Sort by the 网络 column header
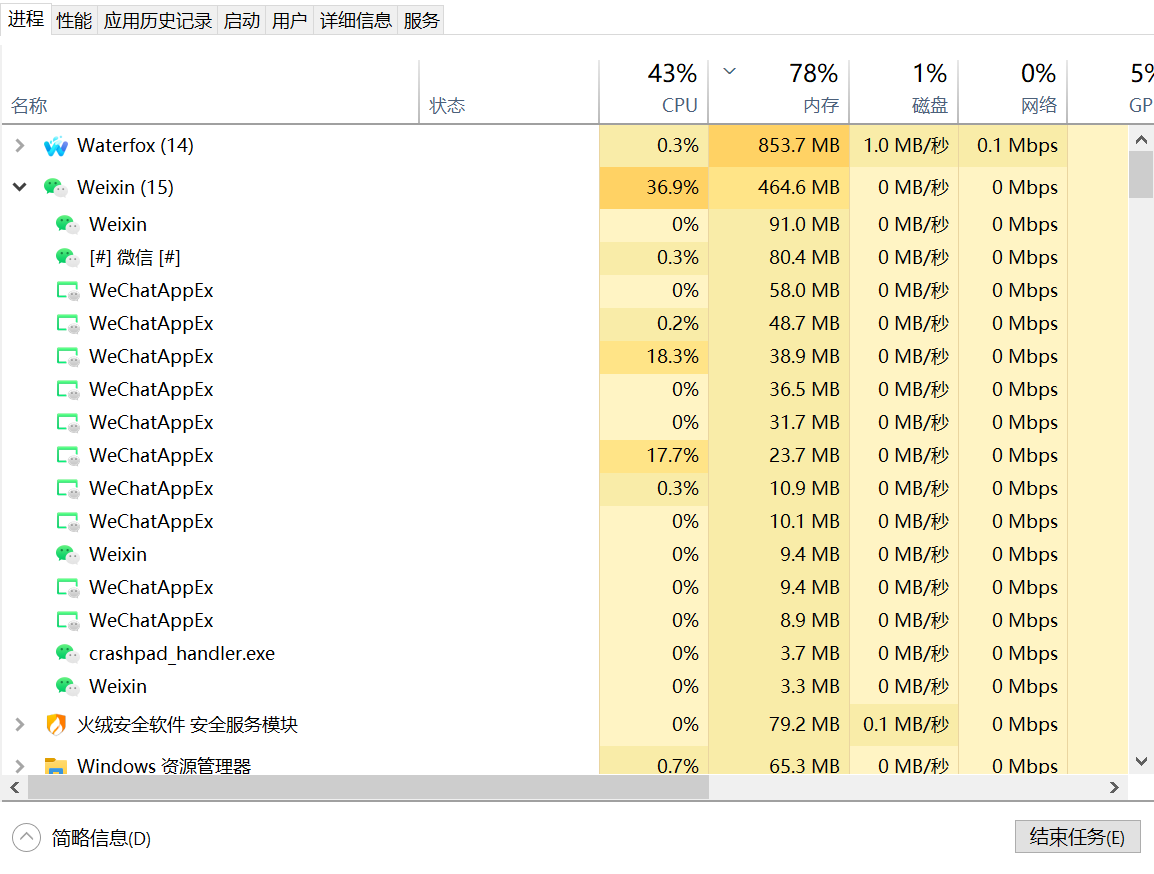 click(1013, 91)
